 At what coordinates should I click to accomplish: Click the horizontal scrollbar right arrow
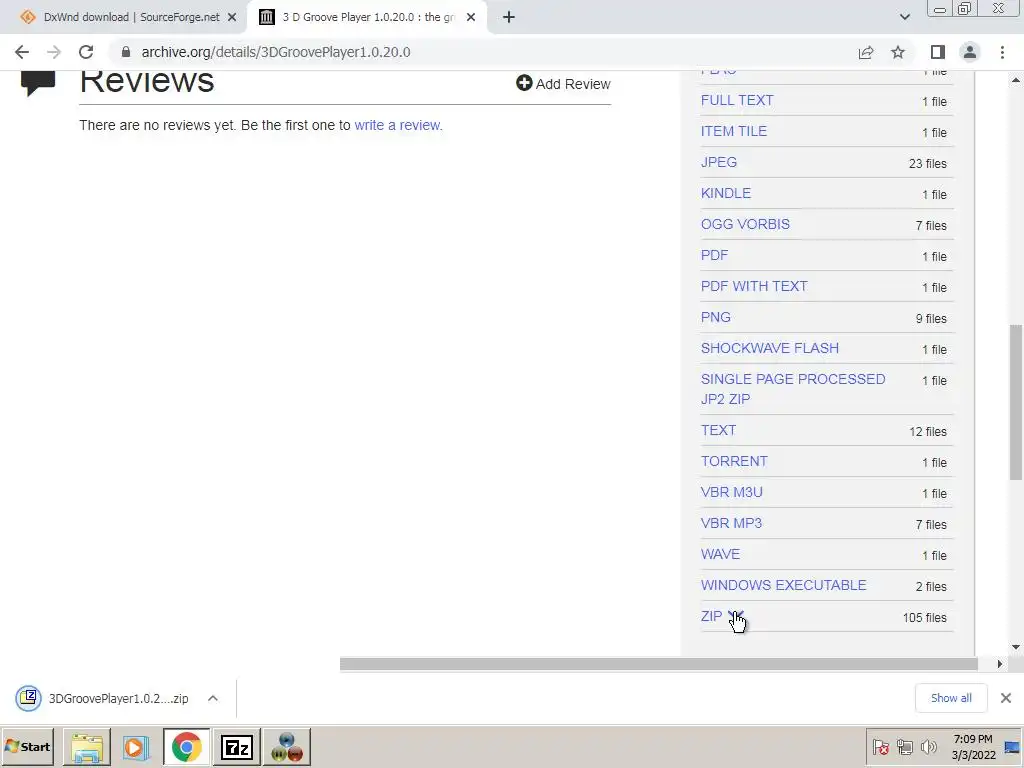coord(999,664)
